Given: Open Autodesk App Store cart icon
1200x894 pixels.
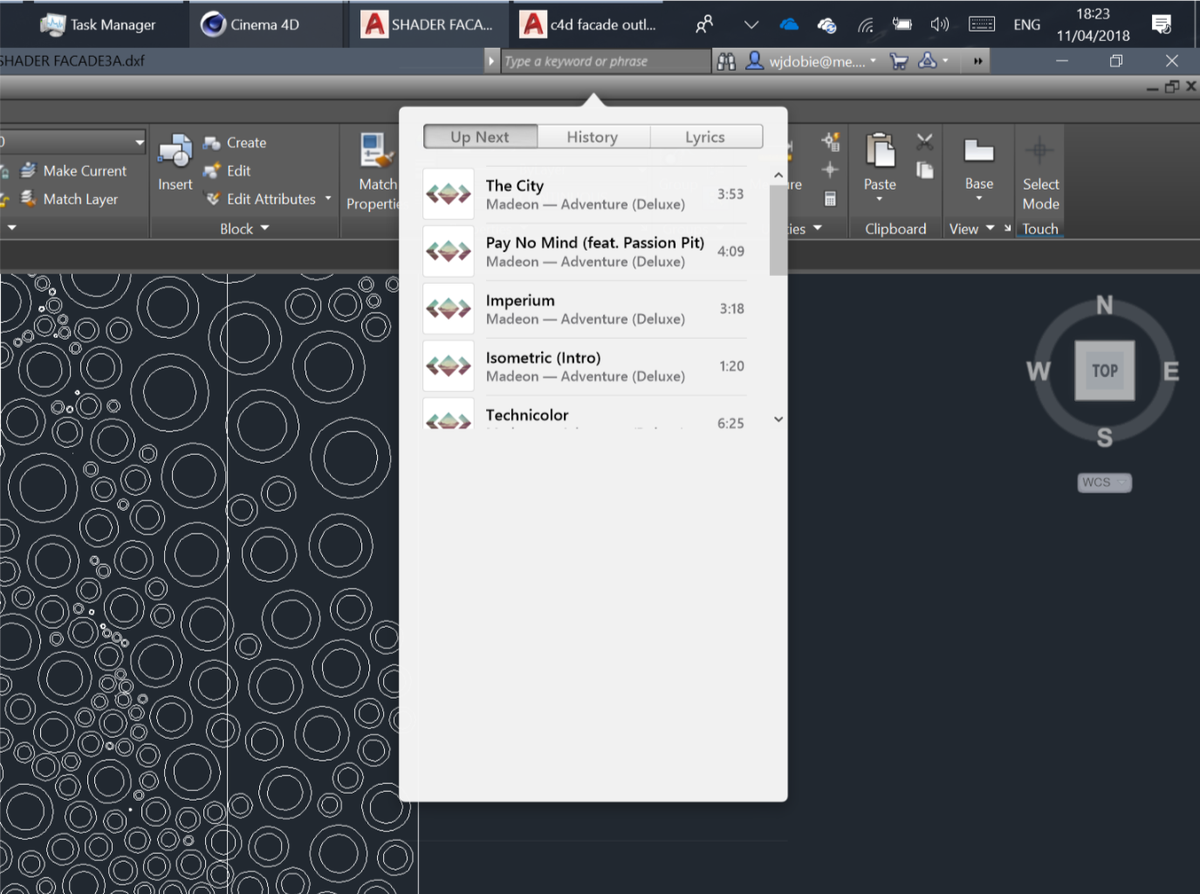Looking at the screenshot, I should pos(899,61).
